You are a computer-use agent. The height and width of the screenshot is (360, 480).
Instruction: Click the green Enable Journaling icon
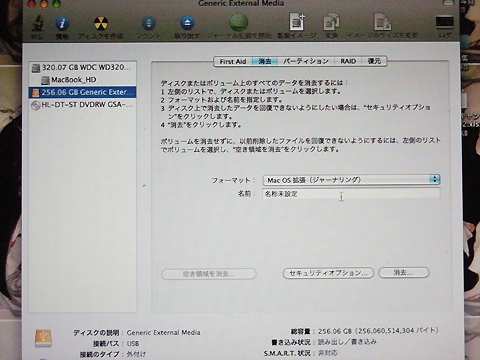click(x=239, y=22)
